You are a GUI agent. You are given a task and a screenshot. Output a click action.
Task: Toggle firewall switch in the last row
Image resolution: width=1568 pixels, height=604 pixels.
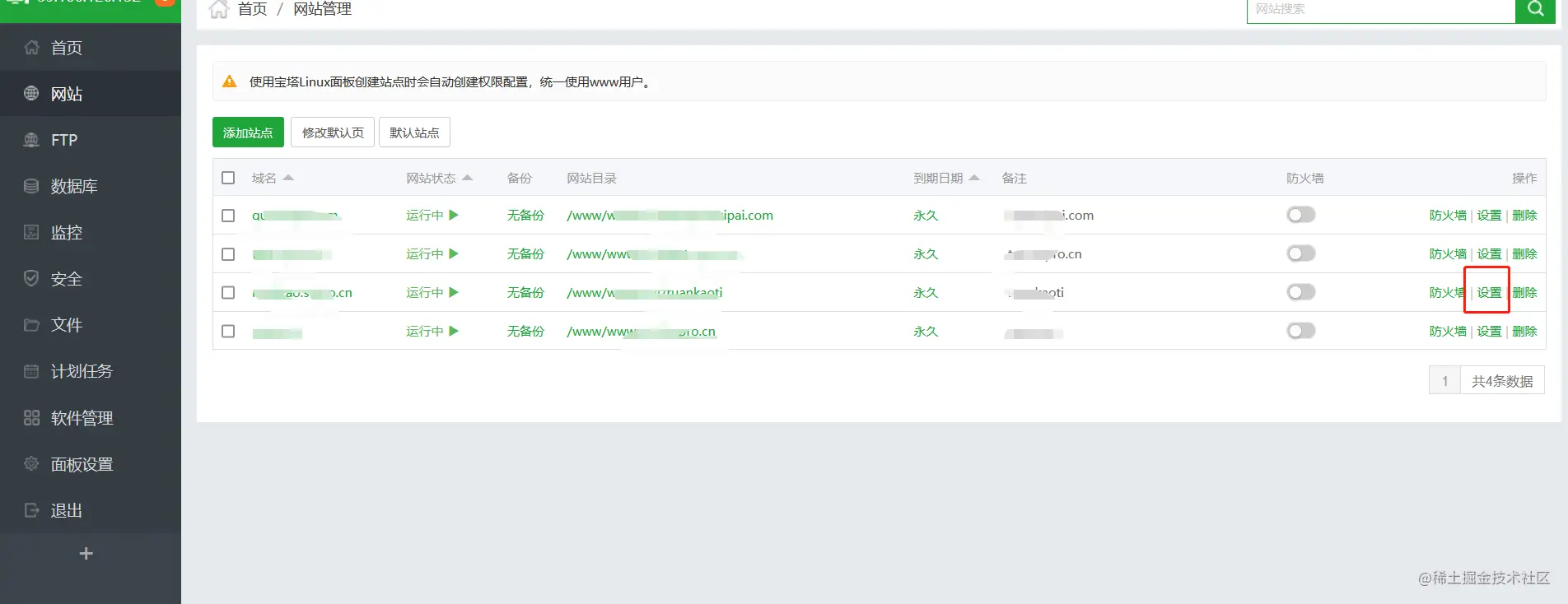tap(1301, 331)
